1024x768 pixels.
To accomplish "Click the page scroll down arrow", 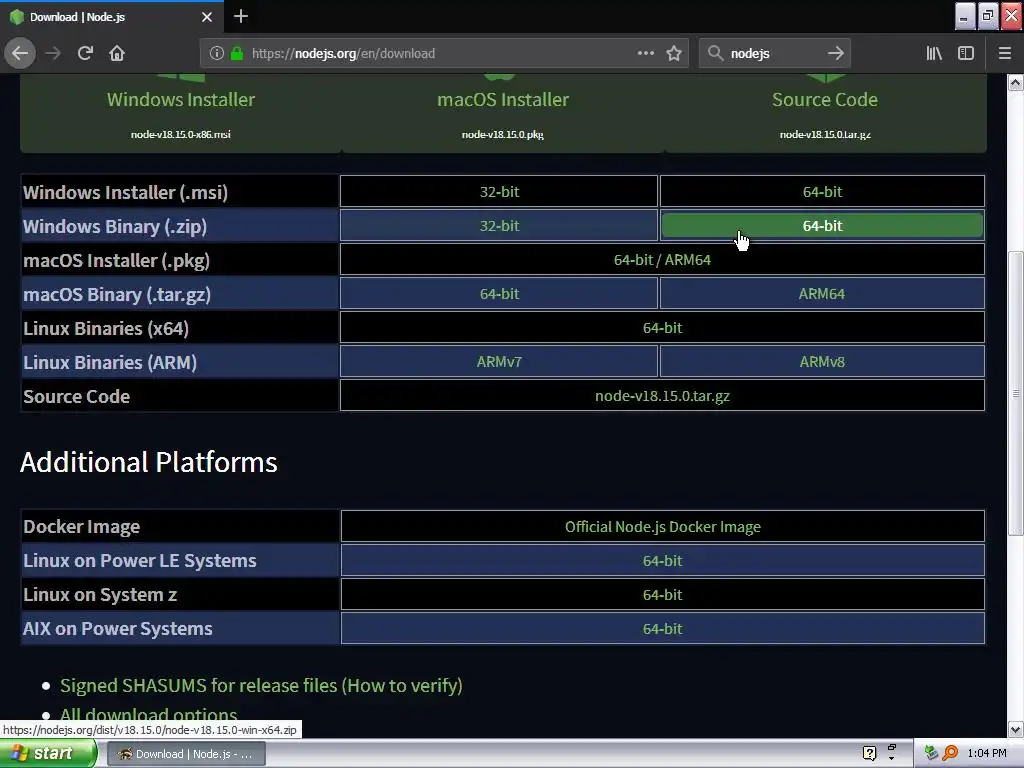I will [x=1016, y=729].
